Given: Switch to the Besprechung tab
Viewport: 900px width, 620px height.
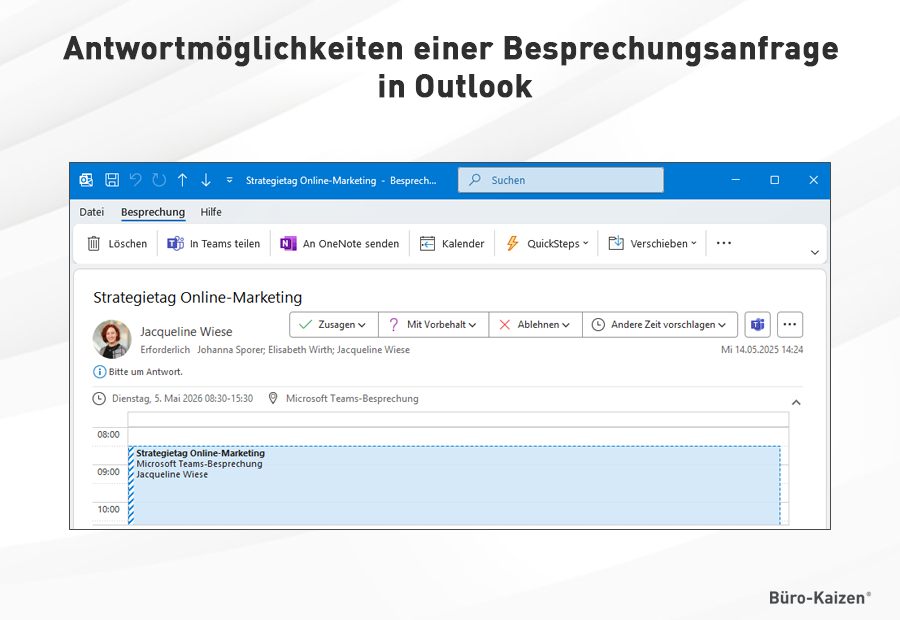Looking at the screenshot, I should click(153, 212).
